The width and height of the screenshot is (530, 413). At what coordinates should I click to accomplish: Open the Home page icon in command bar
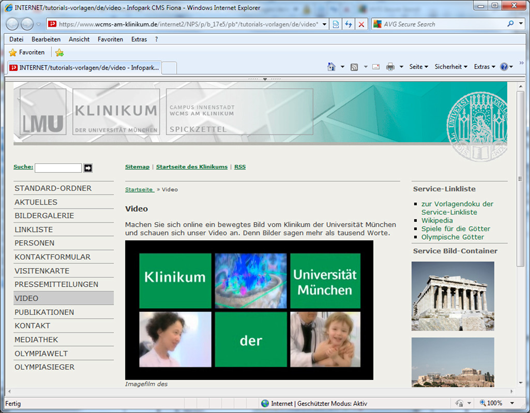click(331, 67)
